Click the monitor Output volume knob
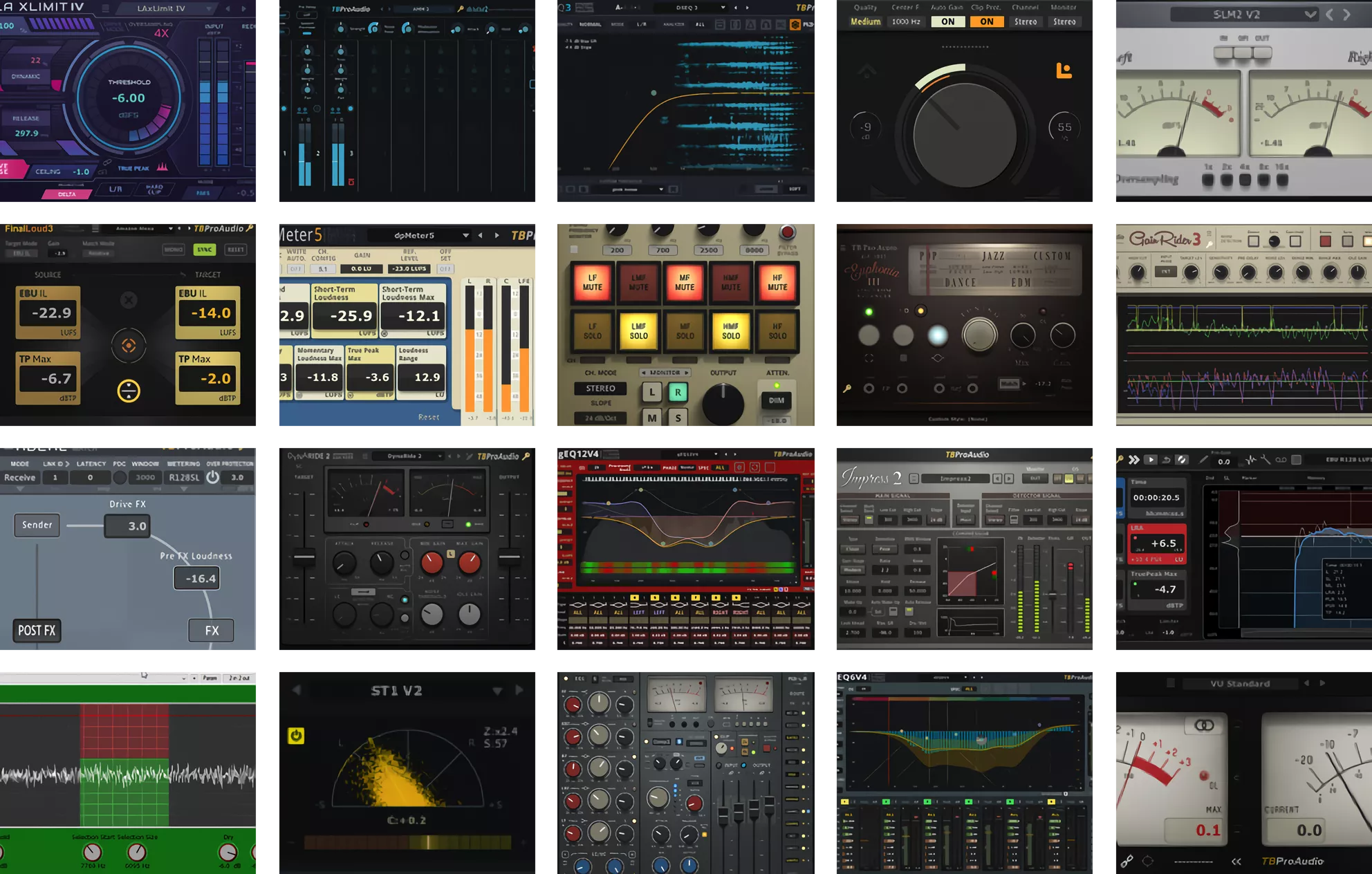The image size is (1372, 874). coord(723,404)
